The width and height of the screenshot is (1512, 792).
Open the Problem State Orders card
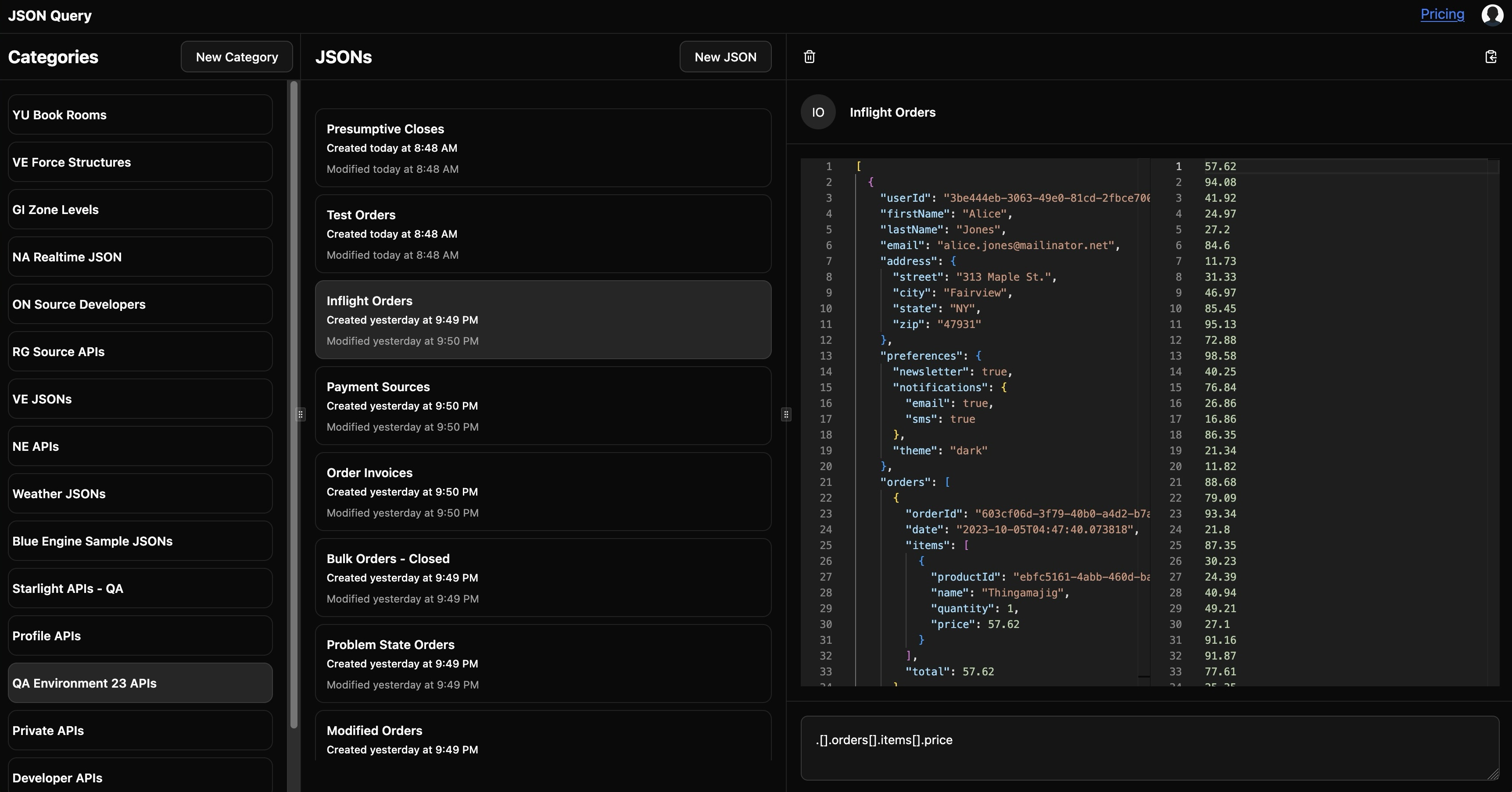click(543, 664)
